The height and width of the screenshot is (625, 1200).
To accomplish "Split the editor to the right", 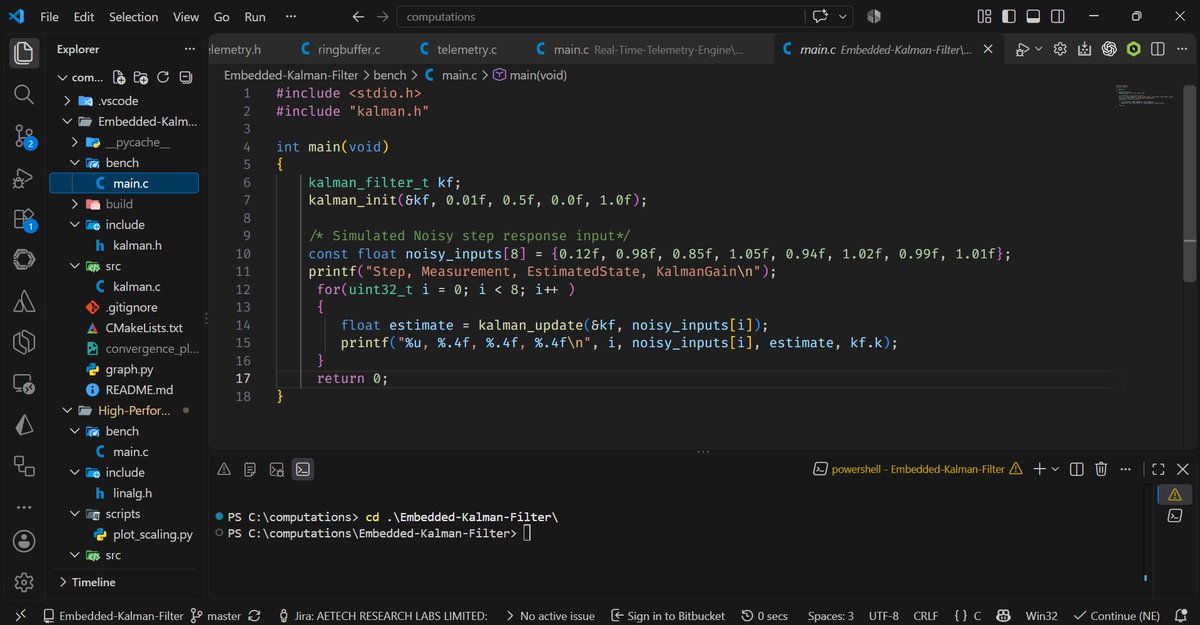I will [1158, 49].
